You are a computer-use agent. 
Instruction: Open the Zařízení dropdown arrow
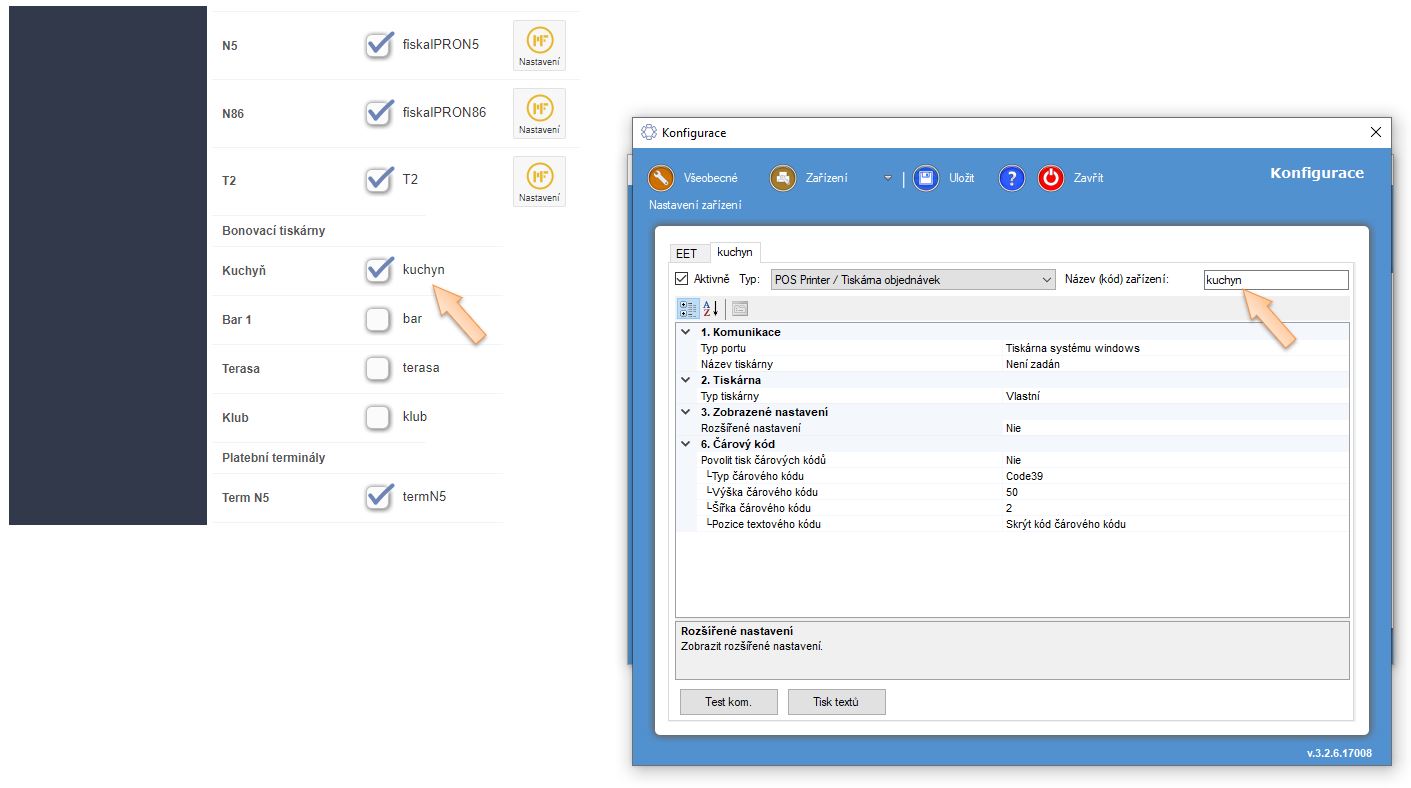tap(887, 179)
